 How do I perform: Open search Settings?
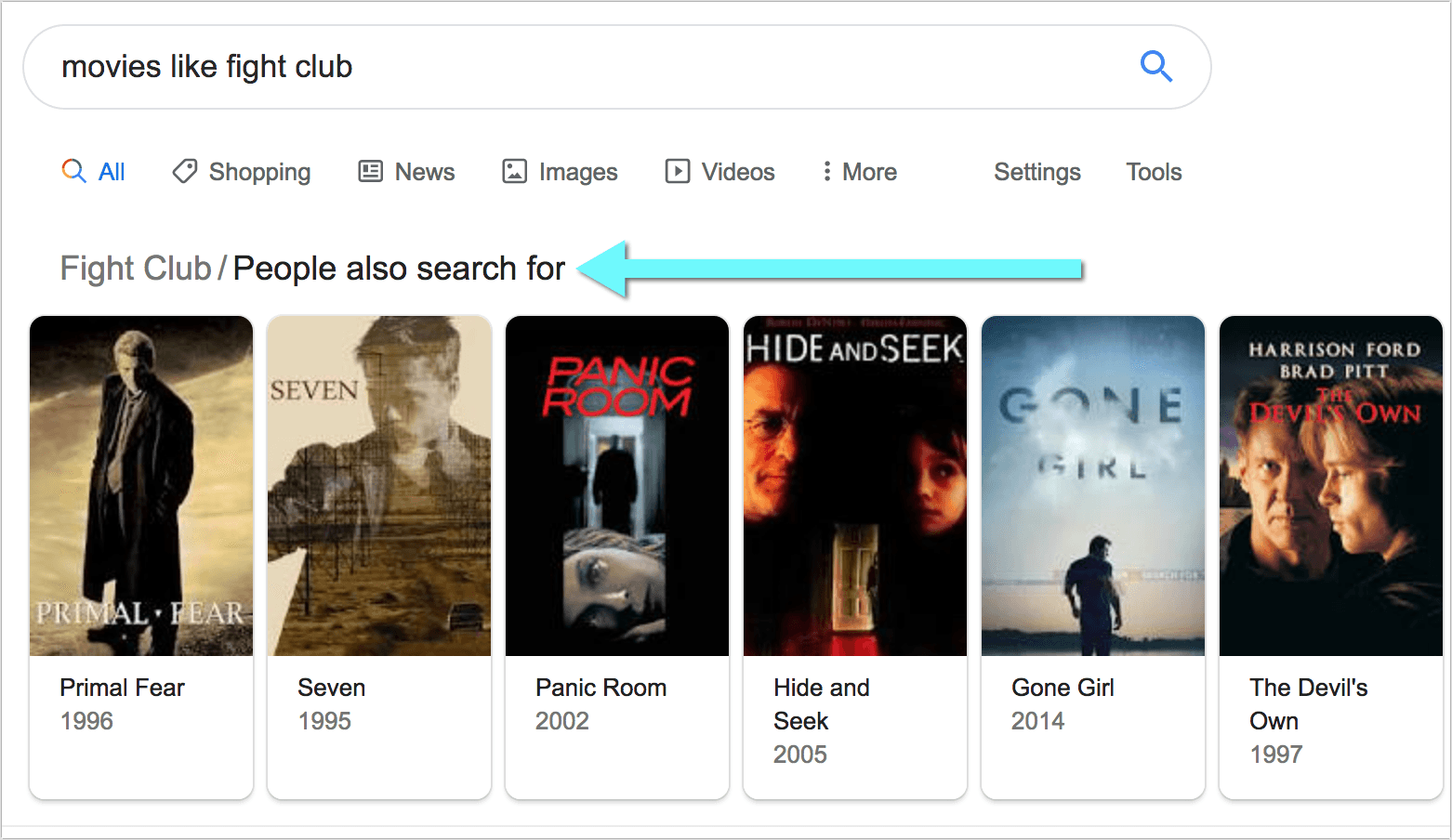[x=1037, y=172]
